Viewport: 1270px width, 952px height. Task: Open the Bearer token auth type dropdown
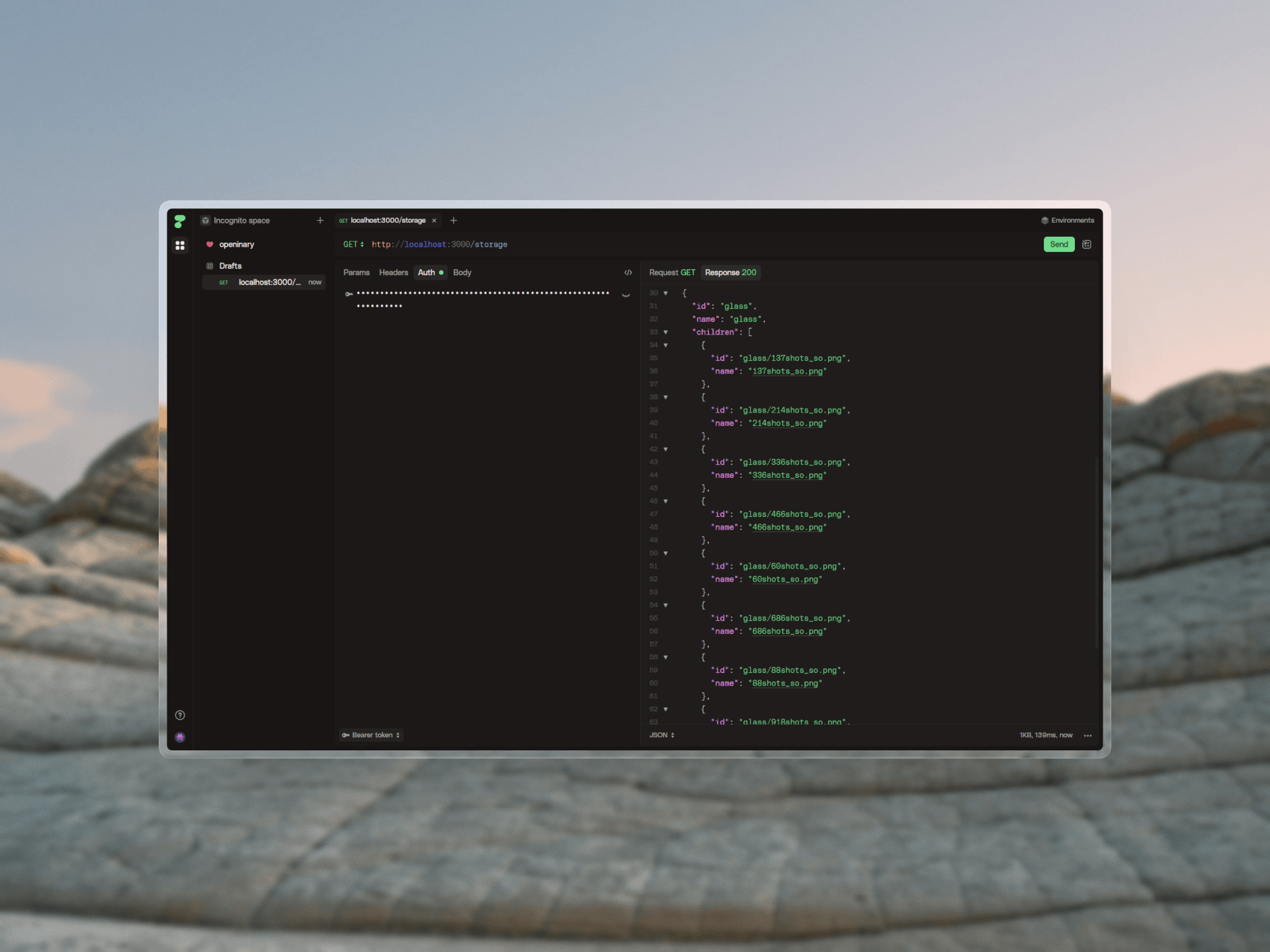tap(372, 735)
